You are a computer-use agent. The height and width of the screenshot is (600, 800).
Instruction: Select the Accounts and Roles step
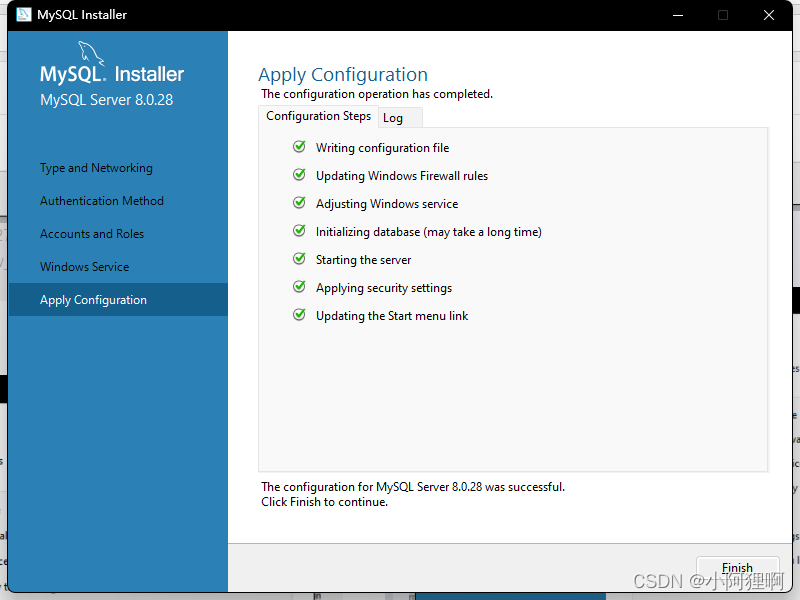point(92,234)
